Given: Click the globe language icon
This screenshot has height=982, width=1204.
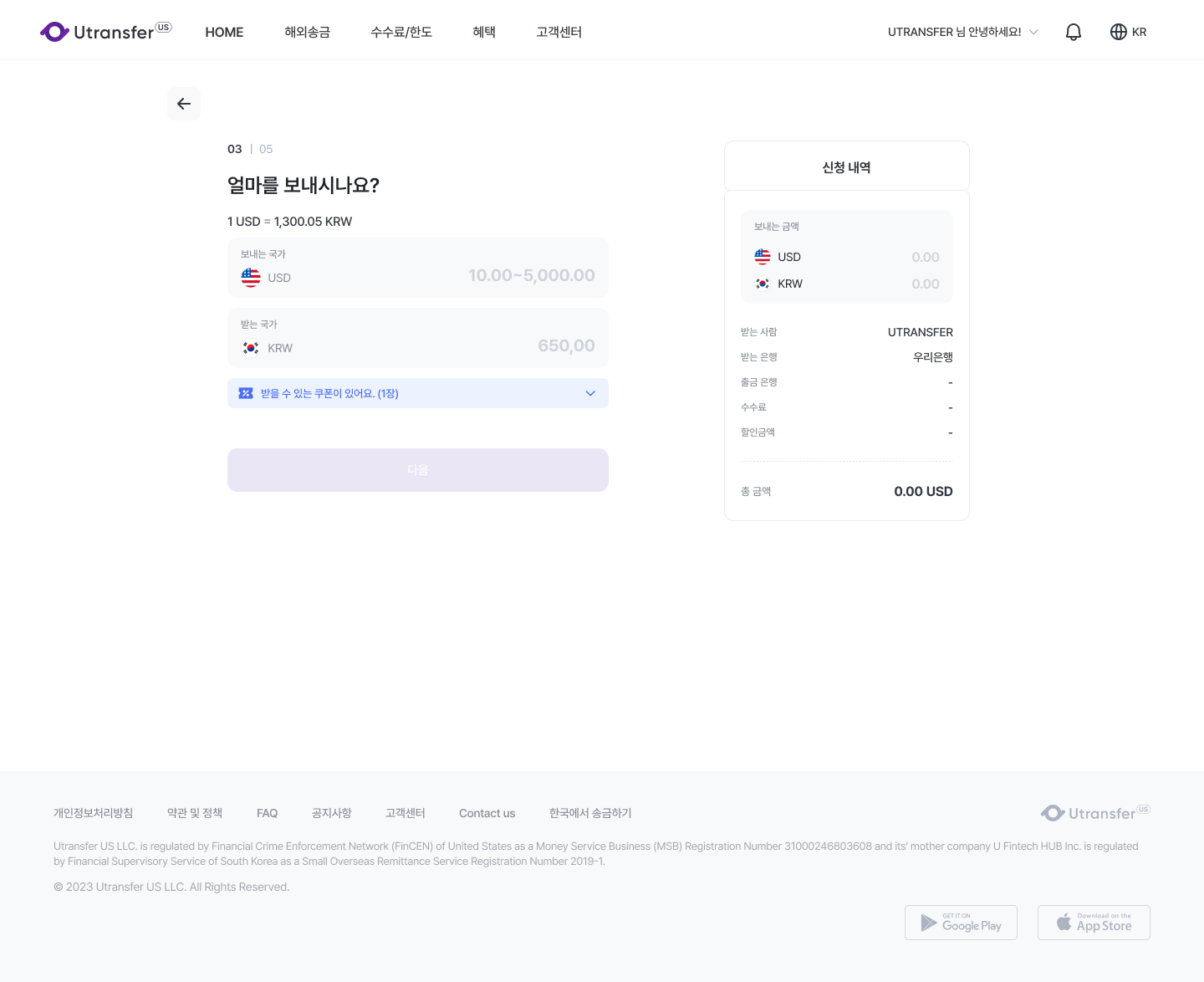Looking at the screenshot, I should coord(1119,32).
